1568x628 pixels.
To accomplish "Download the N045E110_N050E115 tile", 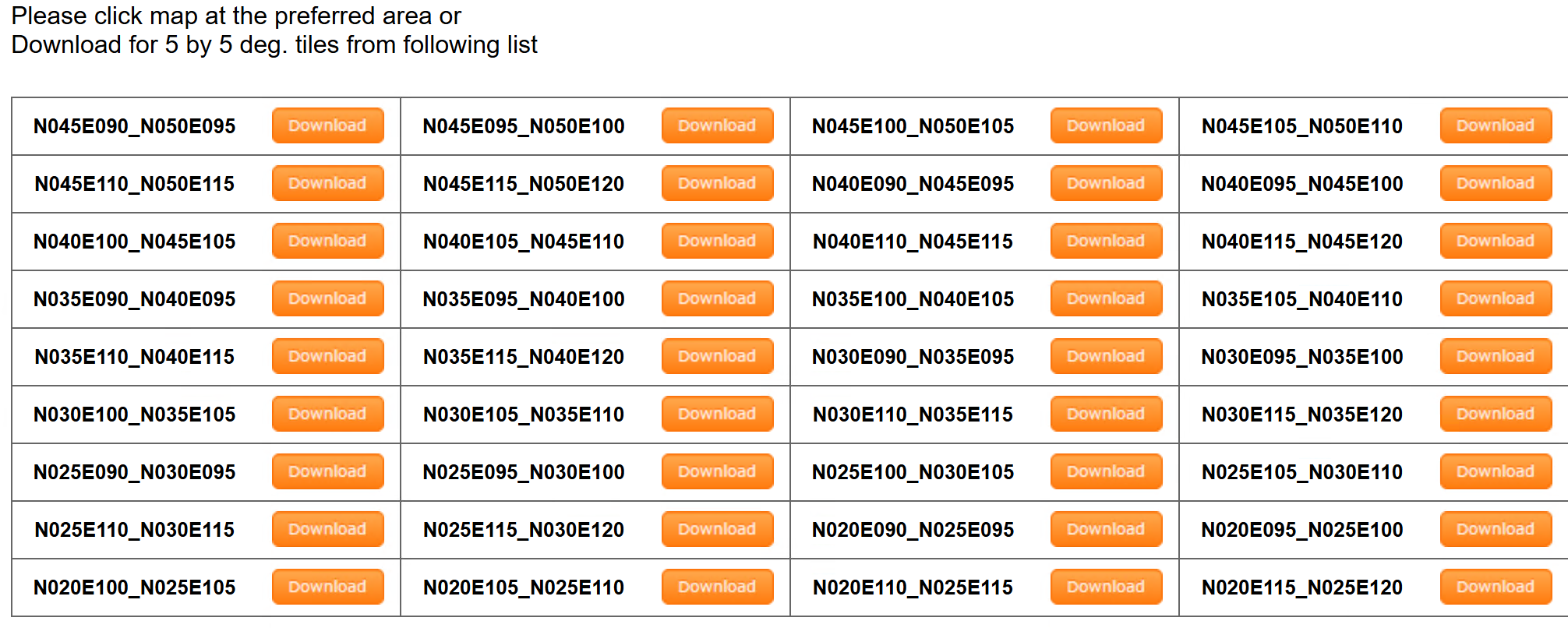I will (327, 183).
